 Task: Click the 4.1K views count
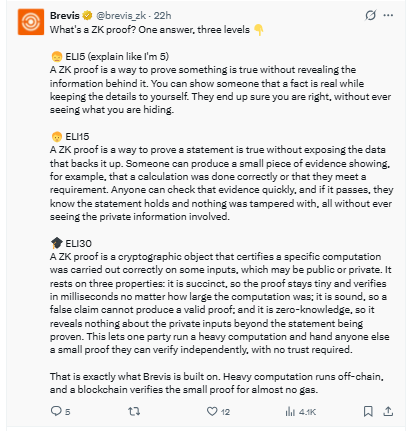[x=307, y=412]
